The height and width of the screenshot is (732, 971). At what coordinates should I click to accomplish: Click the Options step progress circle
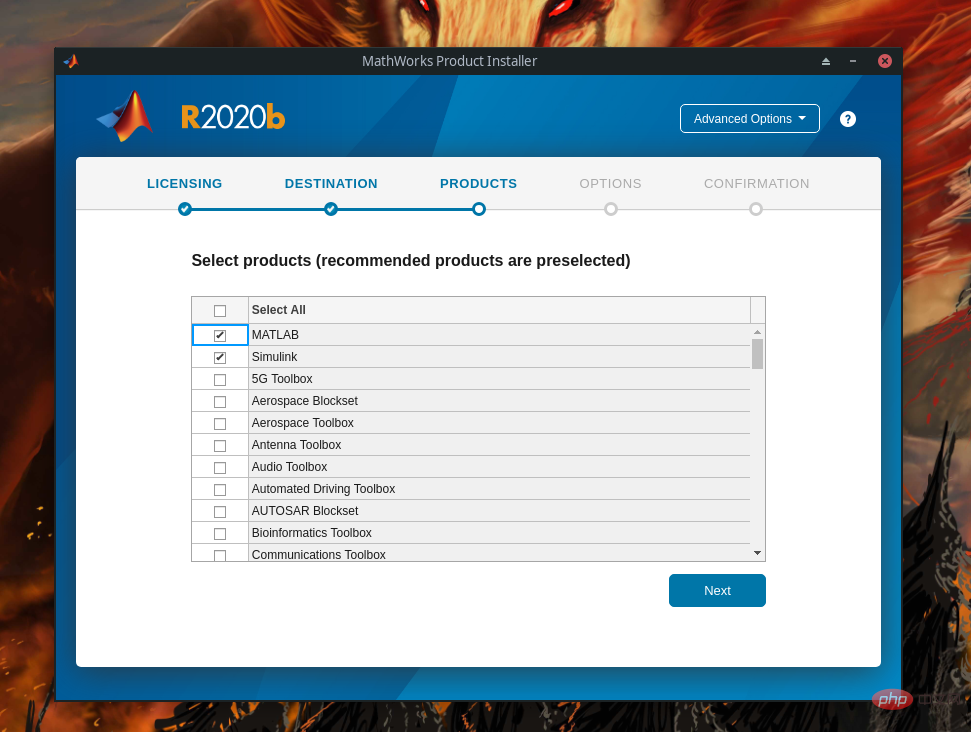click(x=611, y=209)
